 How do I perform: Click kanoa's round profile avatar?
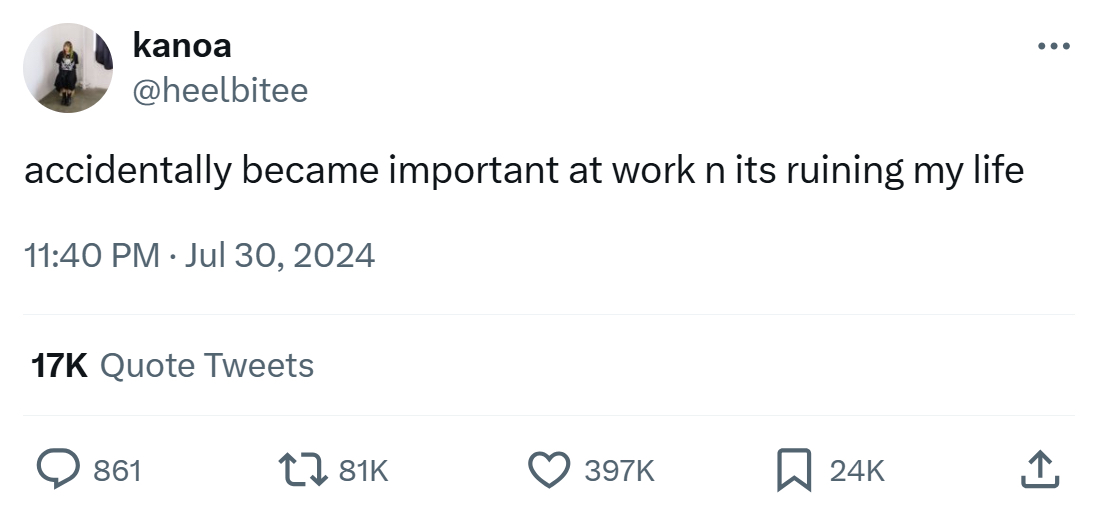tap(68, 68)
